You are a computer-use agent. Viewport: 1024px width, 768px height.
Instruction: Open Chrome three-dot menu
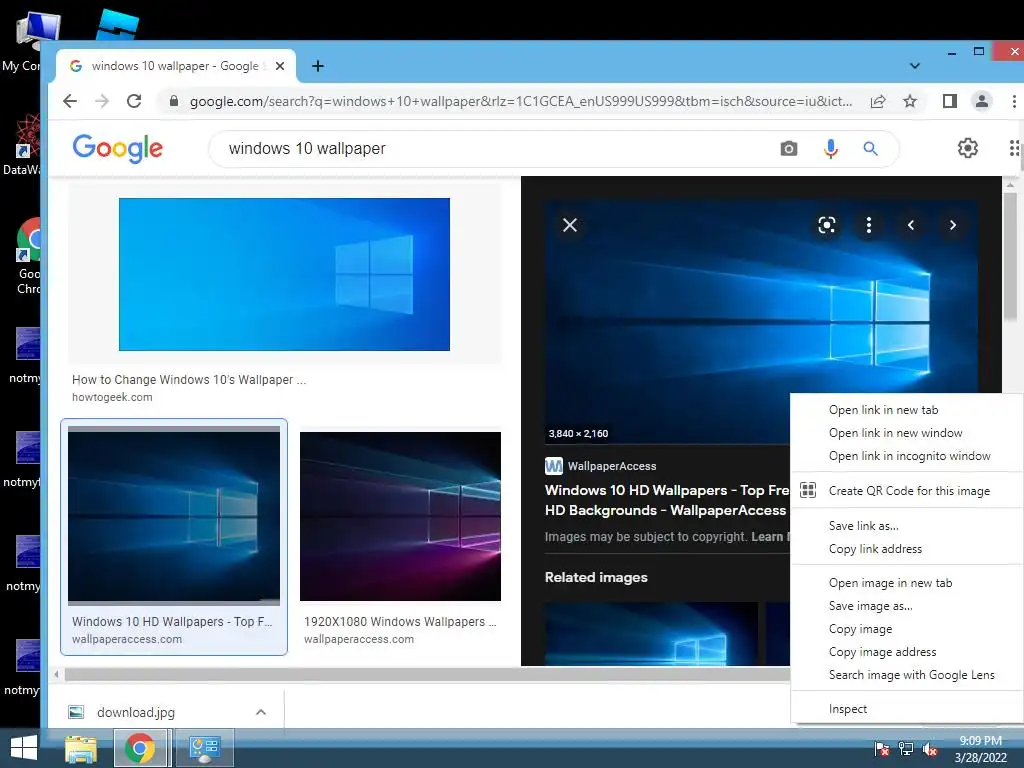pos(1014,101)
